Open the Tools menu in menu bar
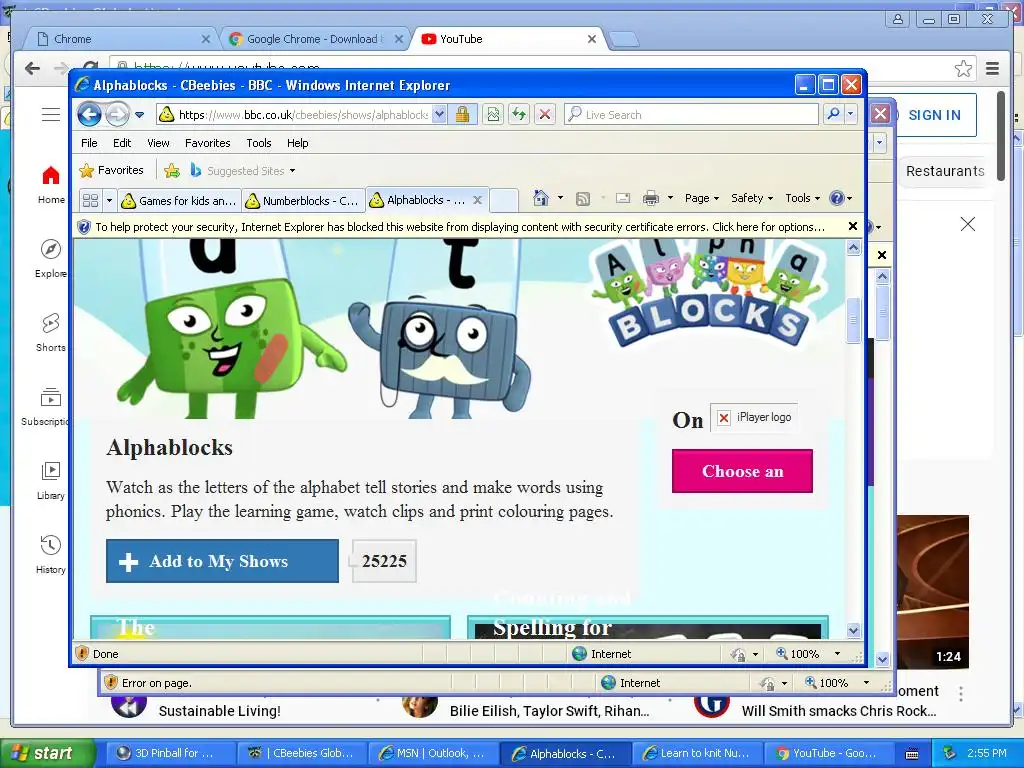Viewport: 1024px width, 768px height. coord(259,143)
